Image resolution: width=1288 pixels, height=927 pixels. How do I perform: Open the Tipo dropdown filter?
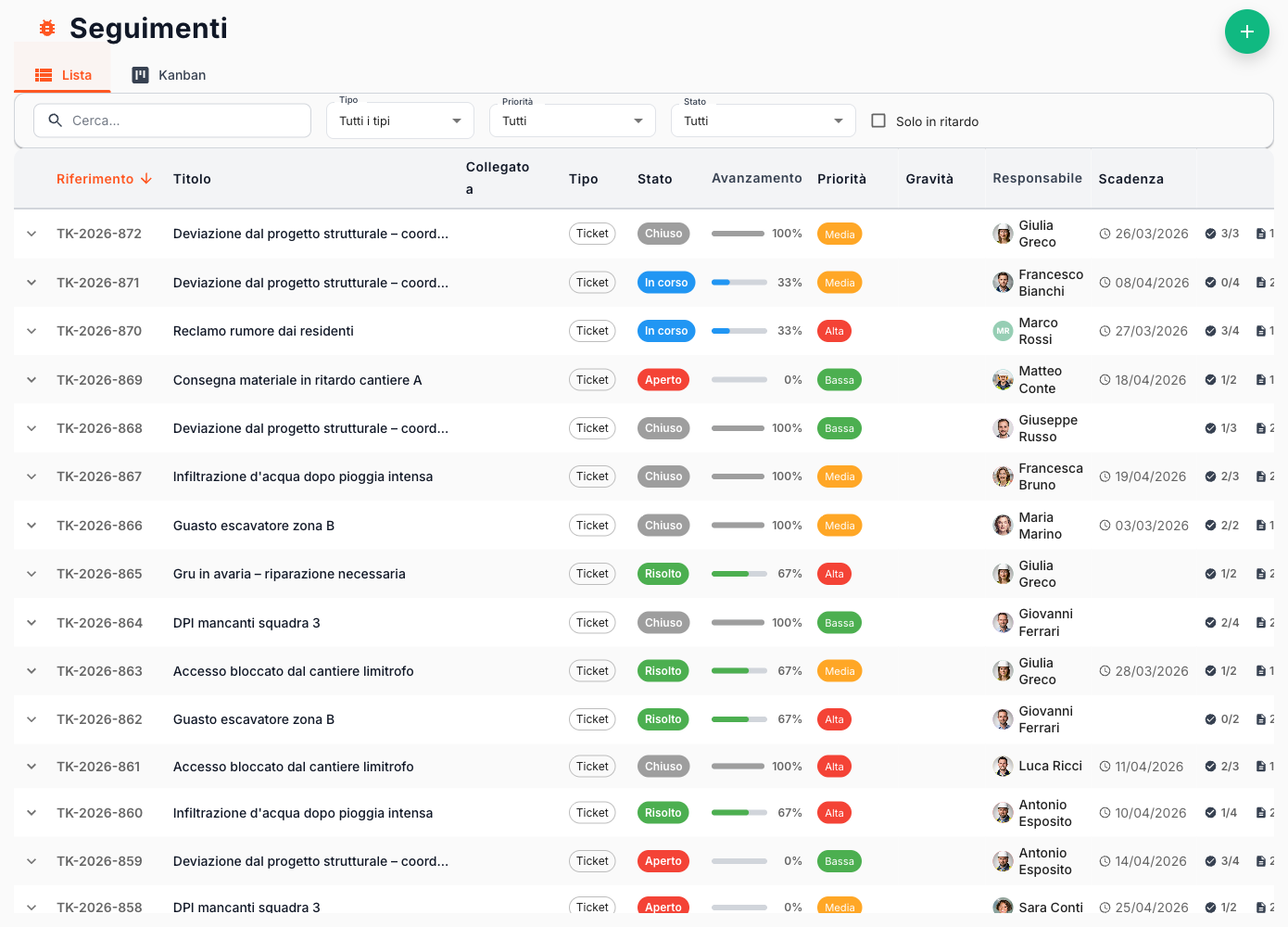[x=399, y=121]
